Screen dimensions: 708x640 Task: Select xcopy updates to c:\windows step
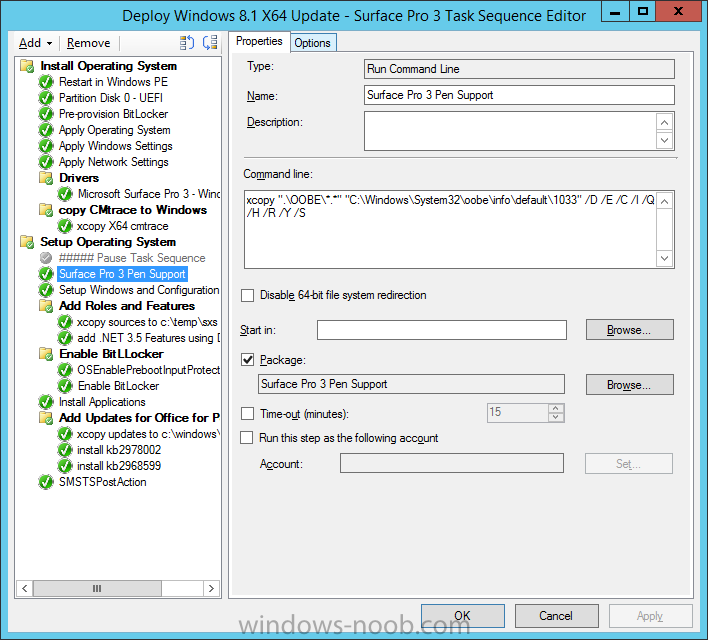pyautogui.click(x=149, y=434)
